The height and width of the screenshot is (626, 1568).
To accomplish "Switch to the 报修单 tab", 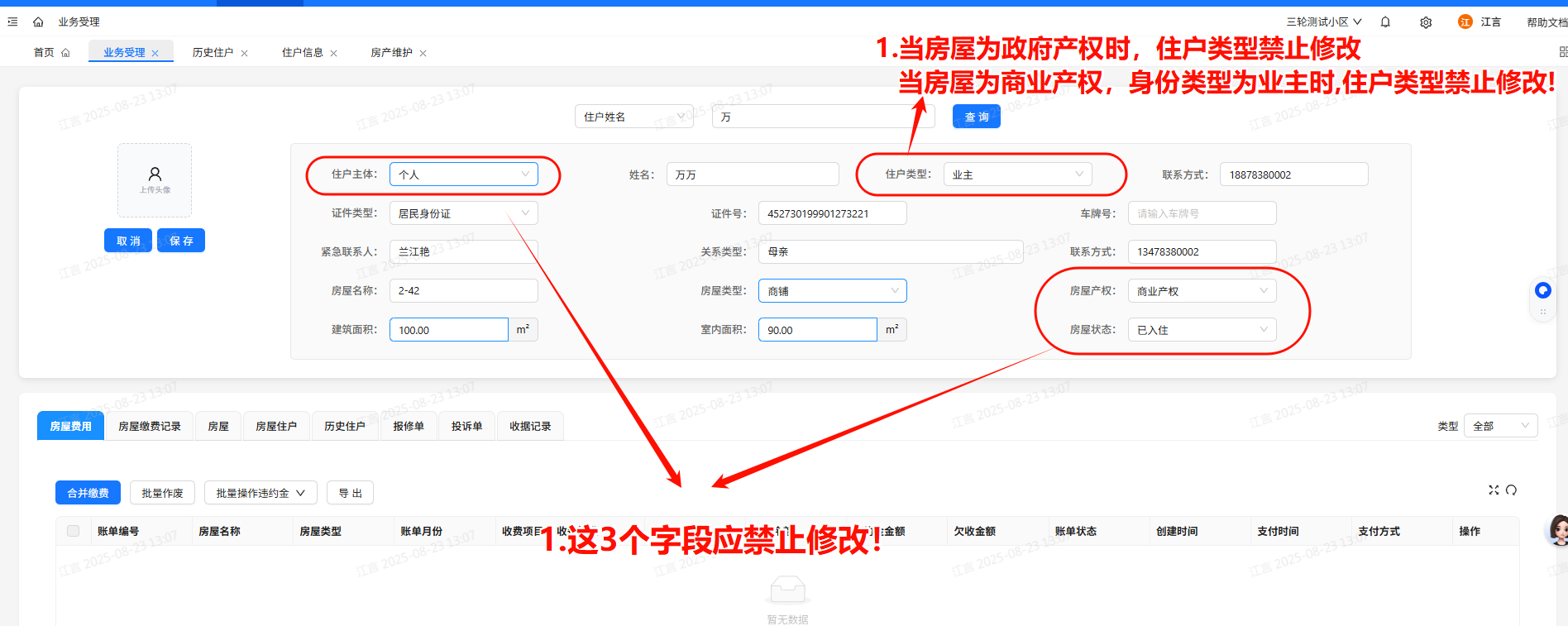I will coord(409,426).
